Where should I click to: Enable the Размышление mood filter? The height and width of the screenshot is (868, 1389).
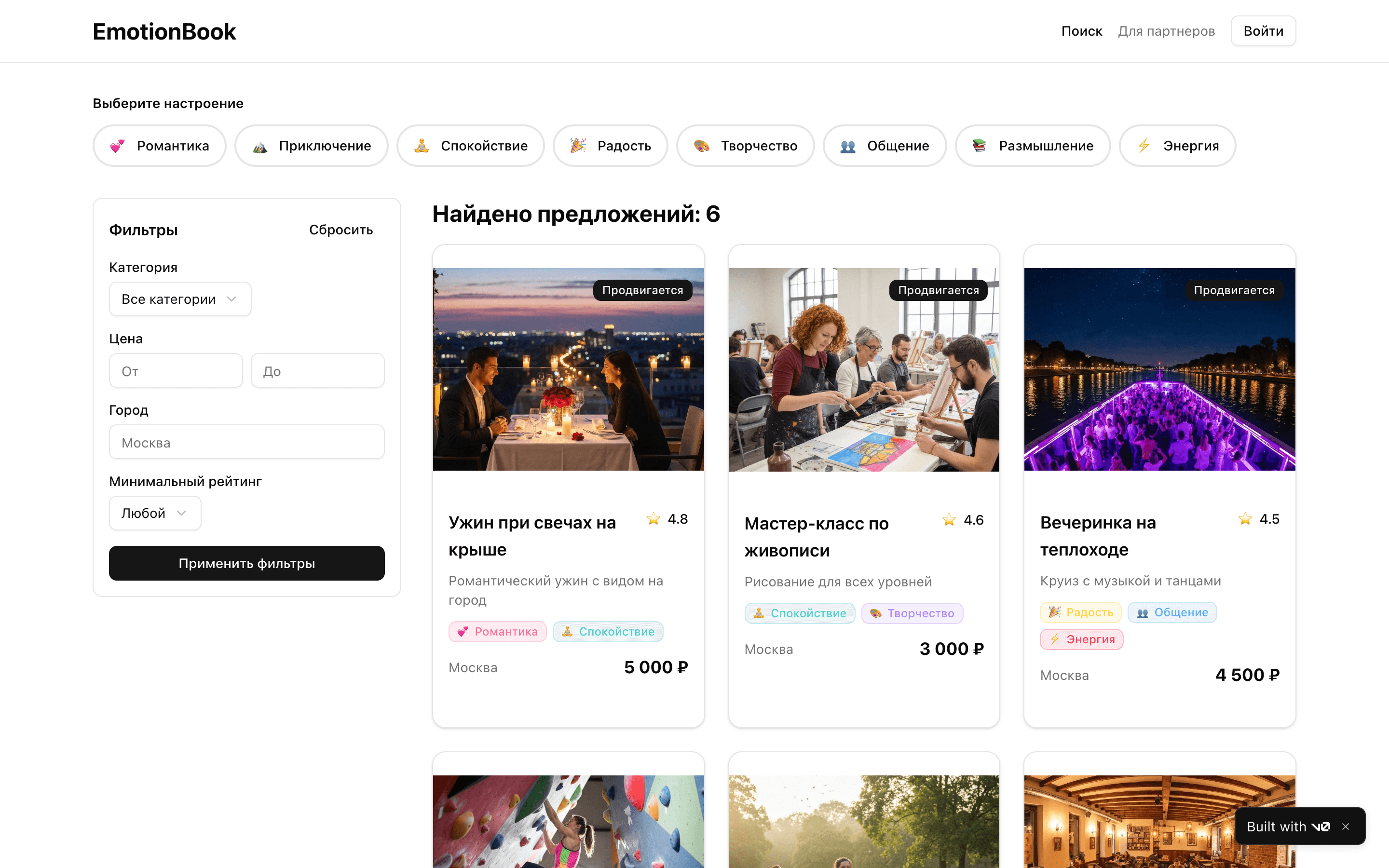pos(1033,146)
